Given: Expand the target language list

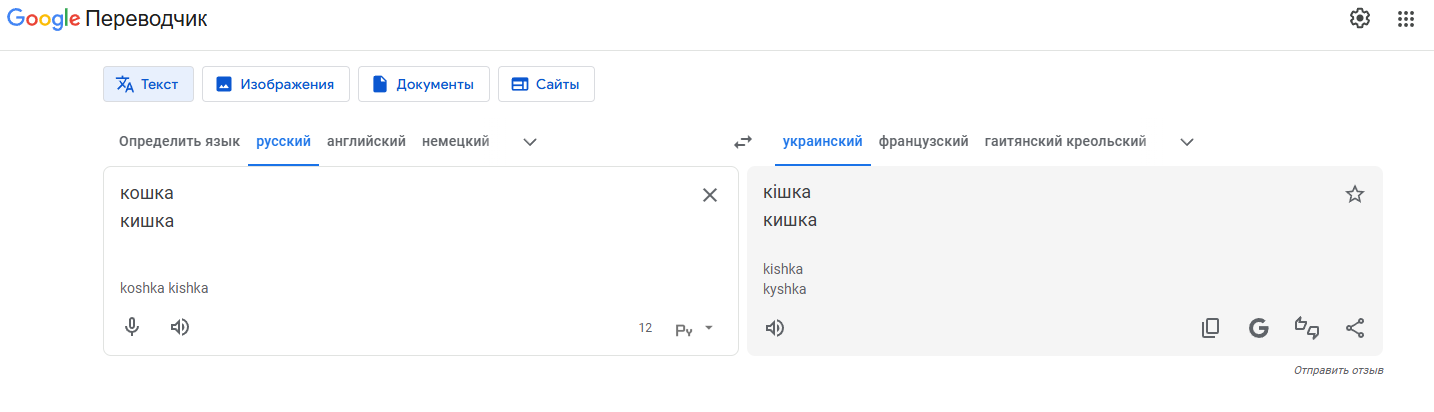Looking at the screenshot, I should (x=1187, y=142).
